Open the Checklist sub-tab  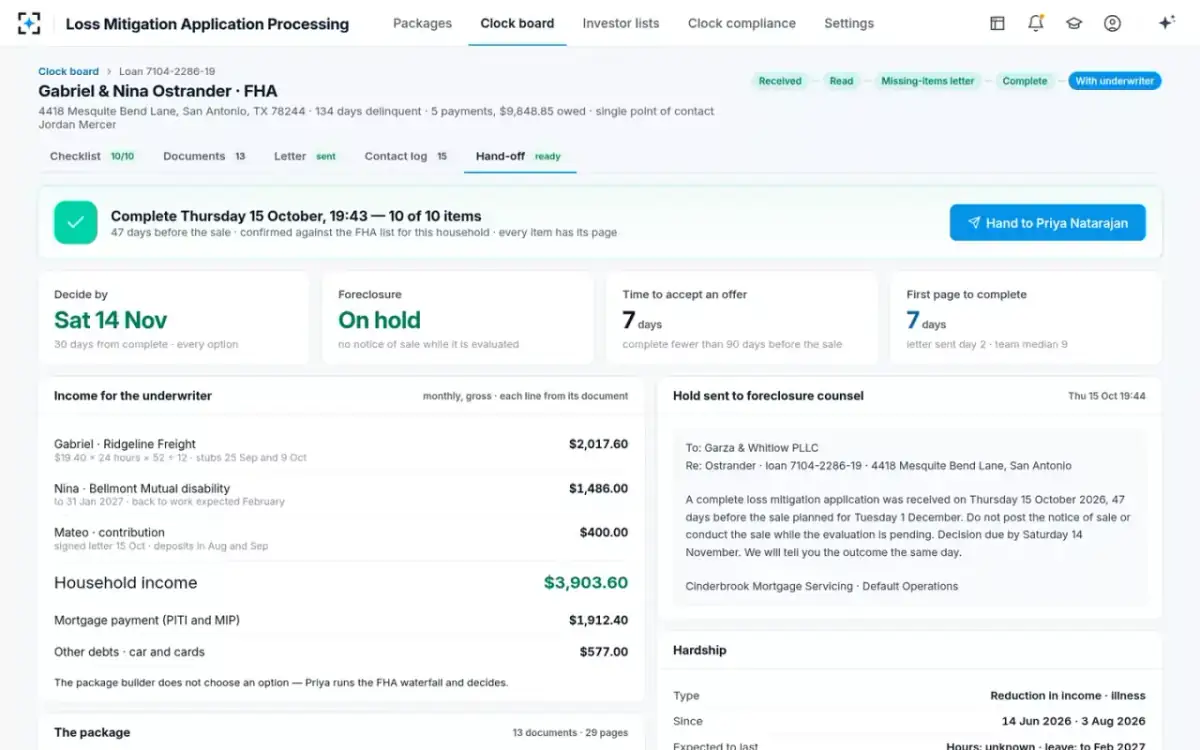click(93, 156)
